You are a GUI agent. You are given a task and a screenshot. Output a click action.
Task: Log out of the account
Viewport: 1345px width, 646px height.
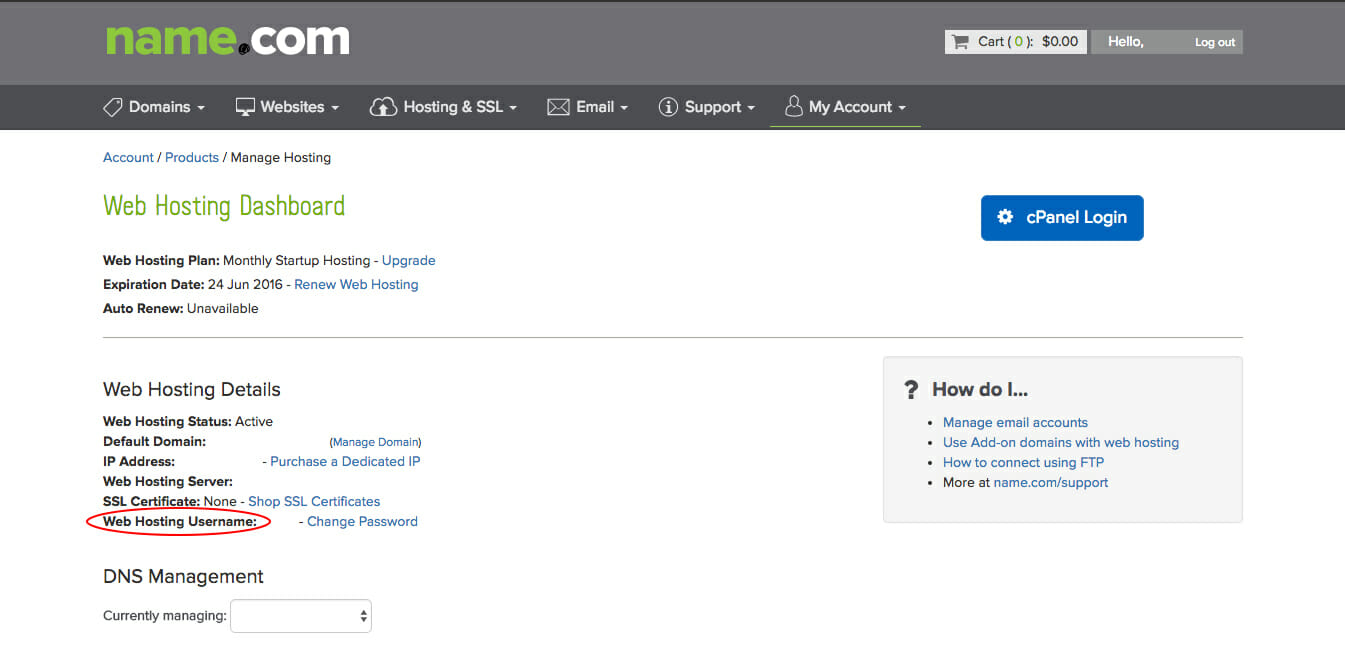pos(1215,42)
